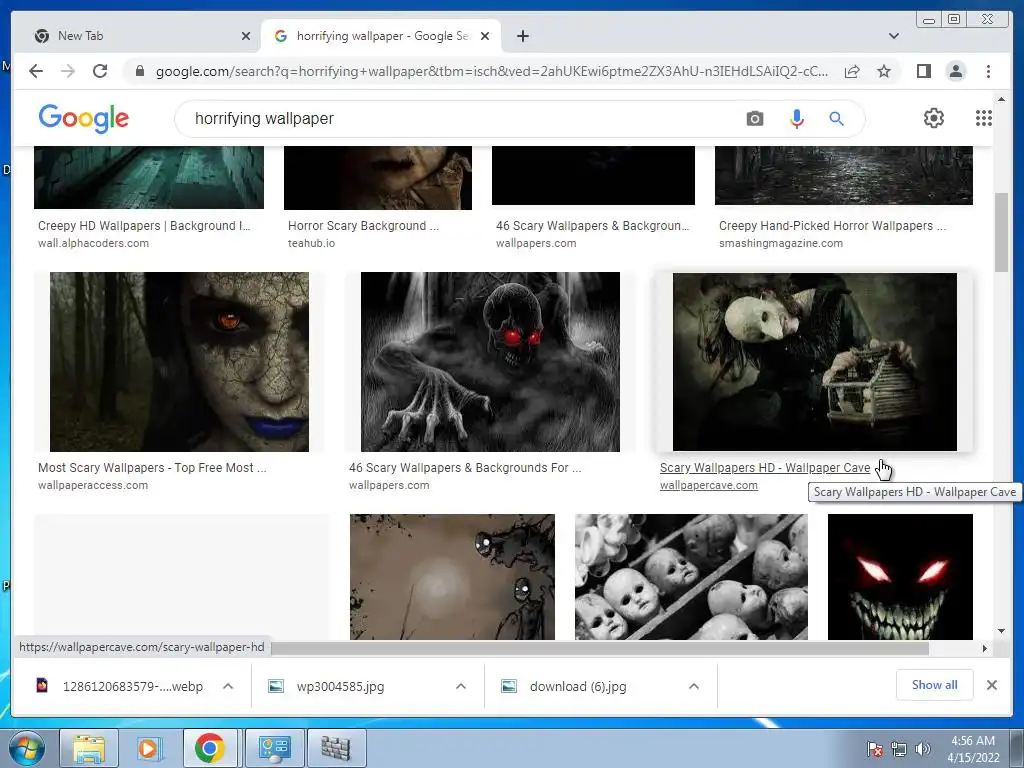
Task: Click the browser back arrow
Action: [36, 71]
